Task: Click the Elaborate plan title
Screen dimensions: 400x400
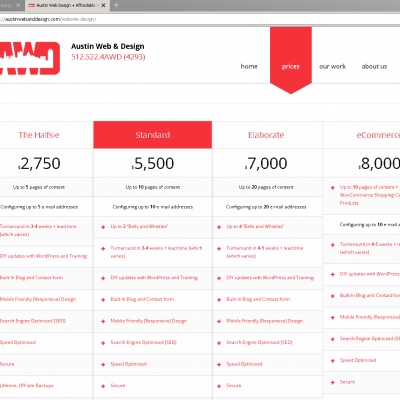Action: tap(266, 135)
